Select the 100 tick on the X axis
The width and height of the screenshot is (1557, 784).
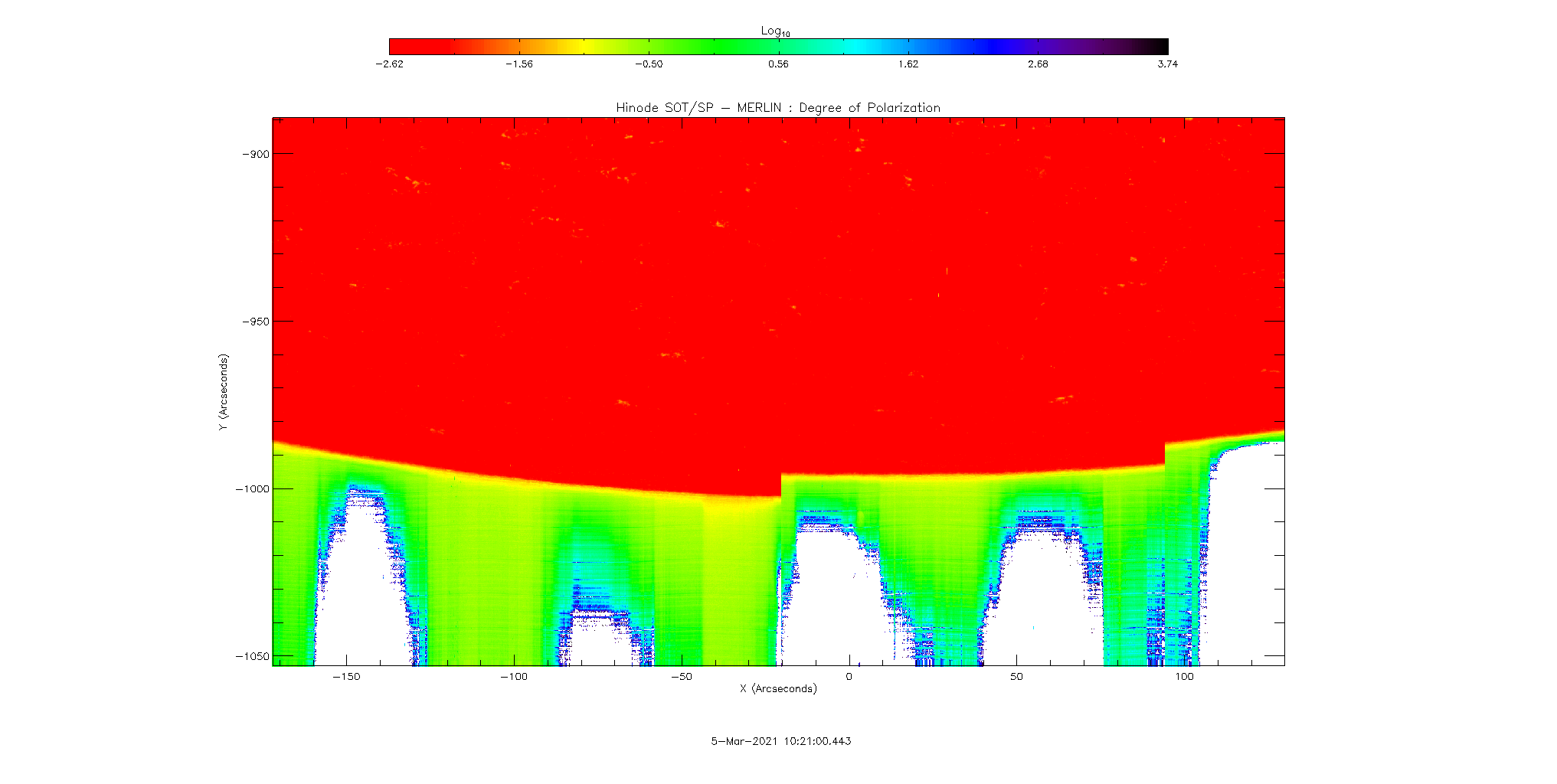coord(1184,677)
